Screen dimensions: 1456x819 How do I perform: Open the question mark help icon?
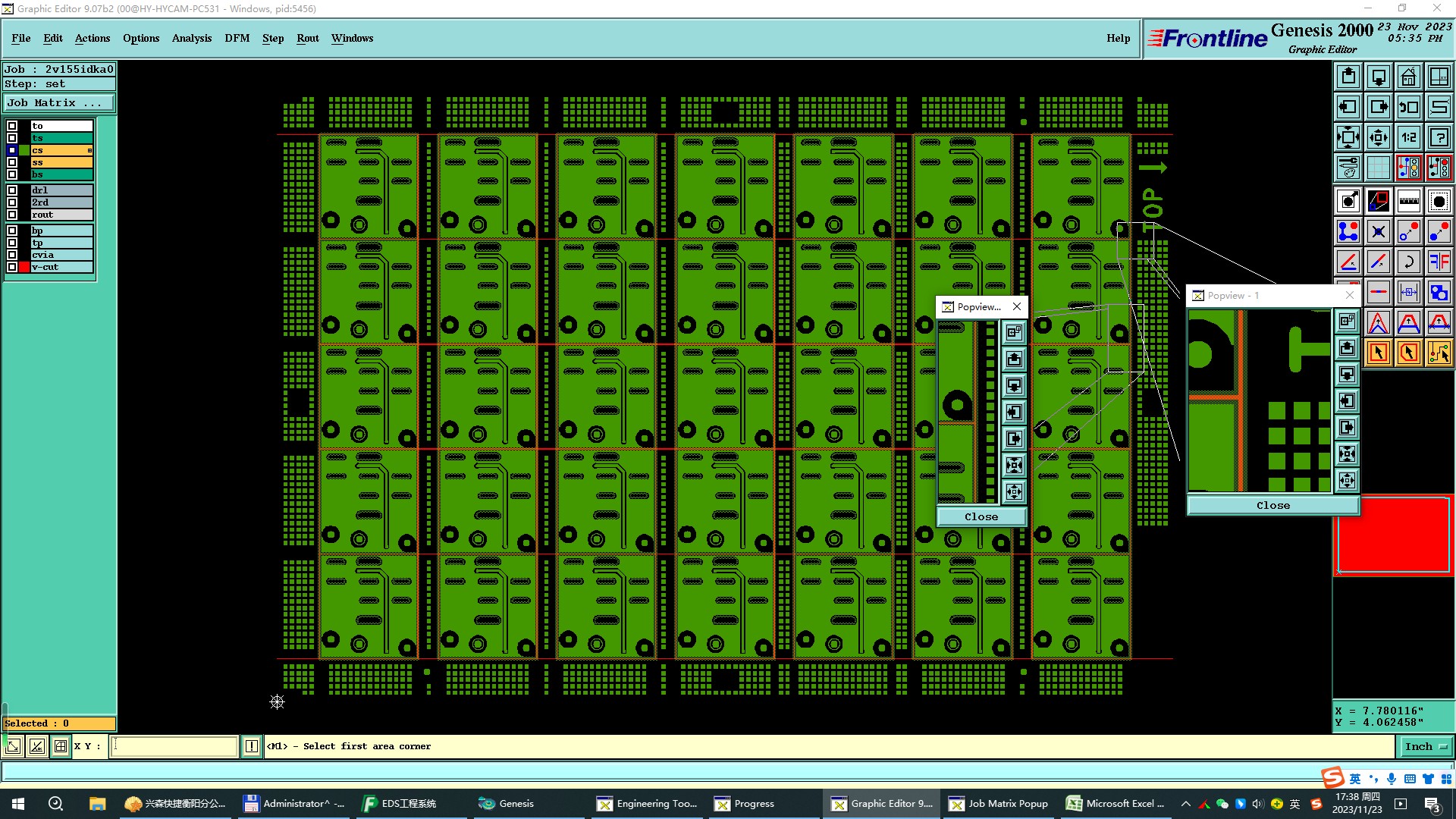1439,137
